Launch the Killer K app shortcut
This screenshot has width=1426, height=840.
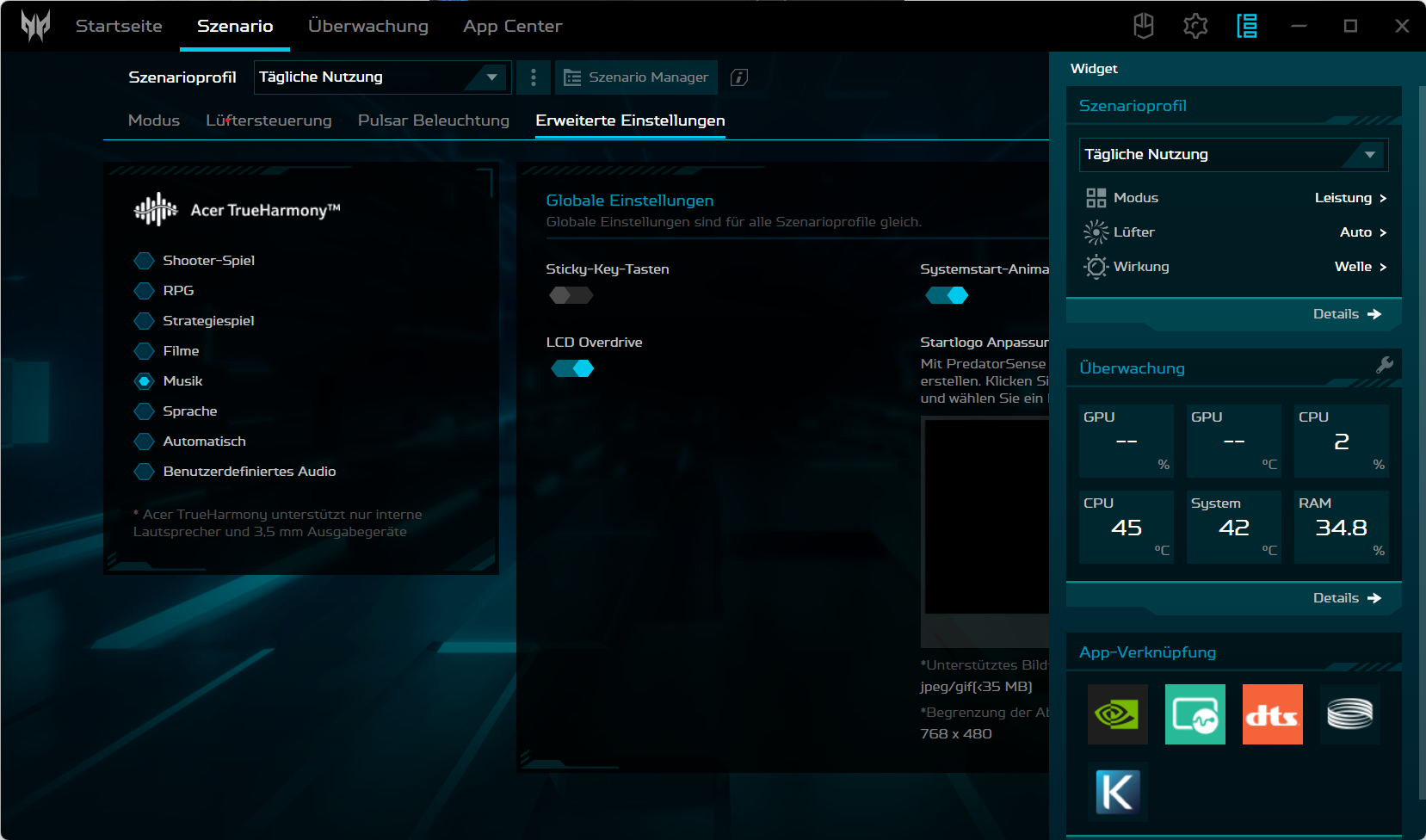(x=1118, y=792)
